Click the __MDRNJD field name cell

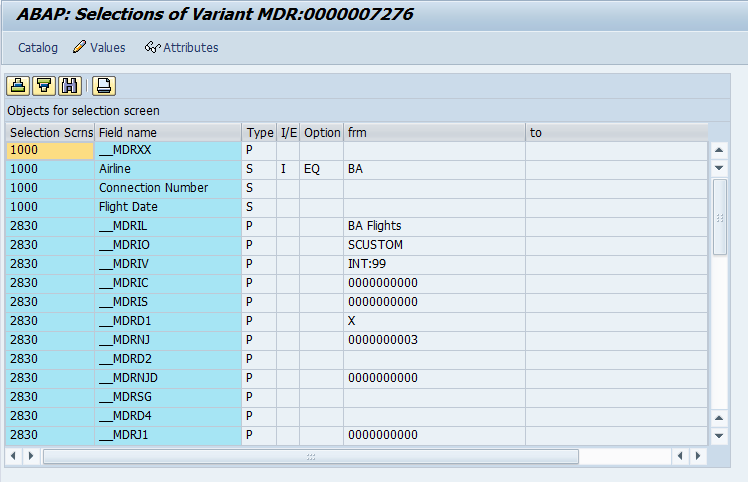click(168, 379)
